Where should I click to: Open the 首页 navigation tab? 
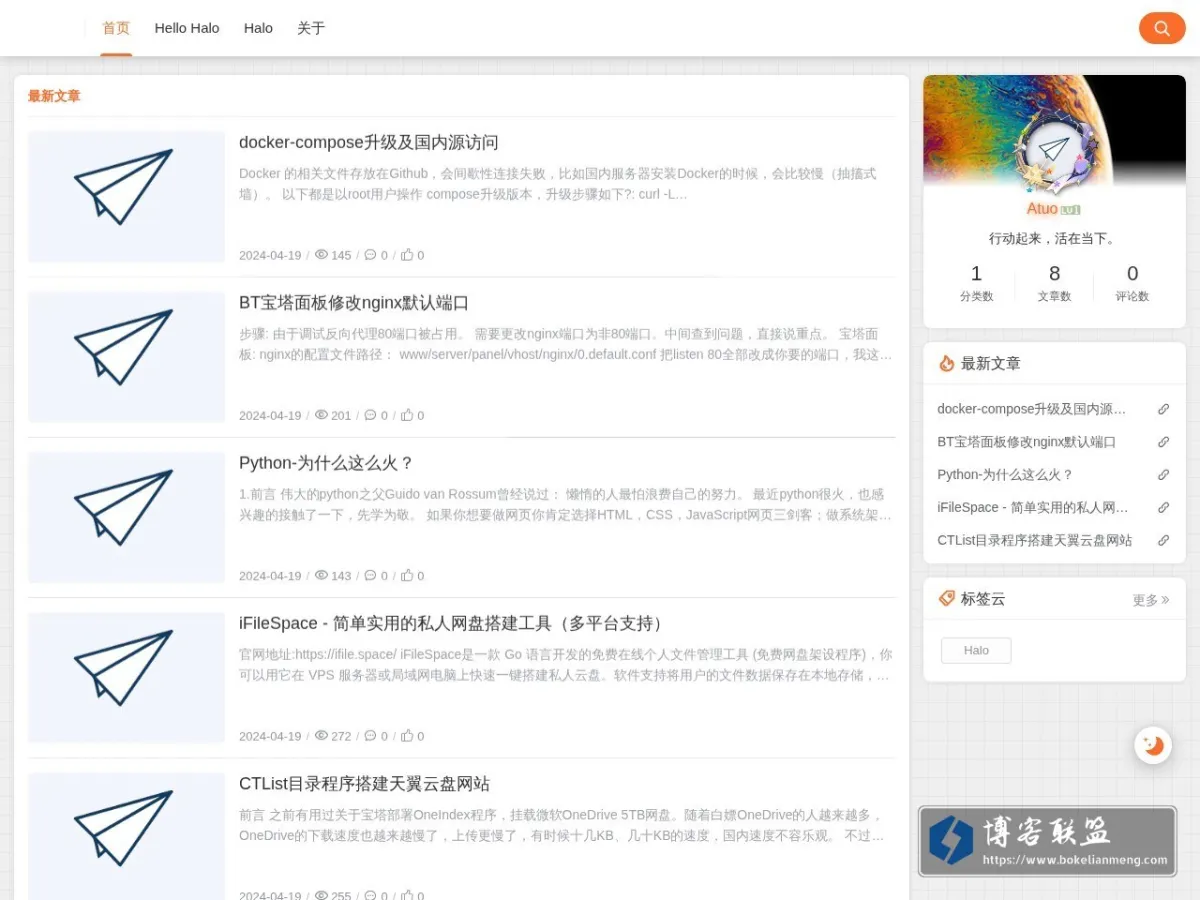click(116, 28)
